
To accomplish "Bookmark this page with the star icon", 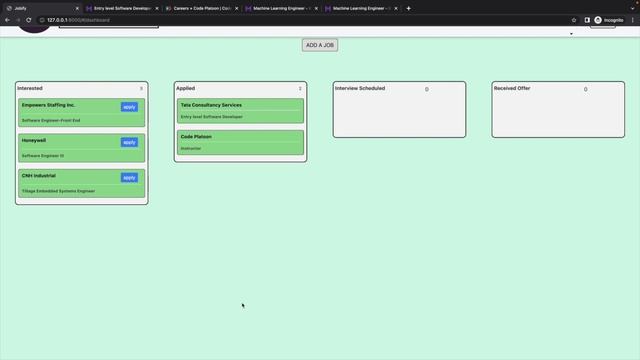I will coord(574,20).
